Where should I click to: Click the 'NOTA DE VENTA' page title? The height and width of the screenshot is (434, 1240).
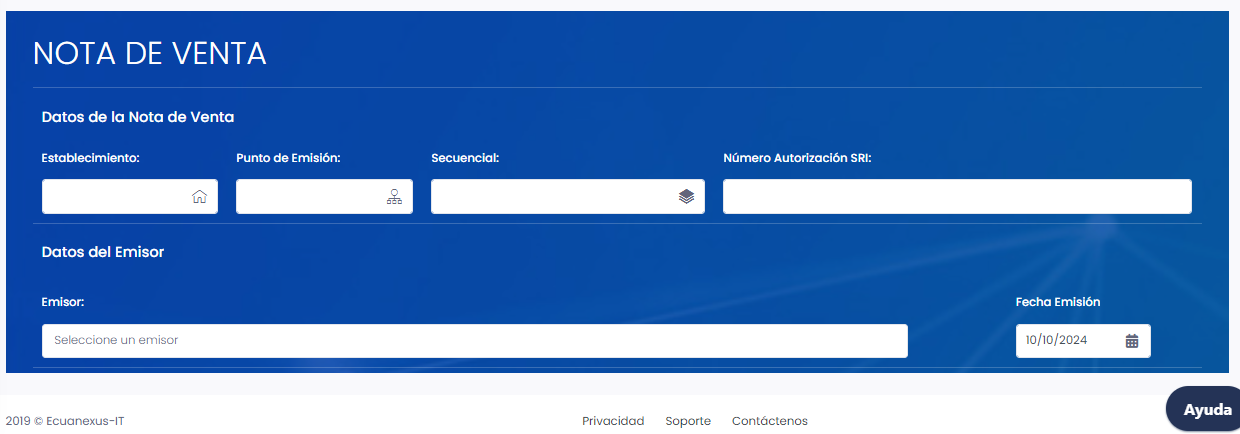(x=150, y=54)
